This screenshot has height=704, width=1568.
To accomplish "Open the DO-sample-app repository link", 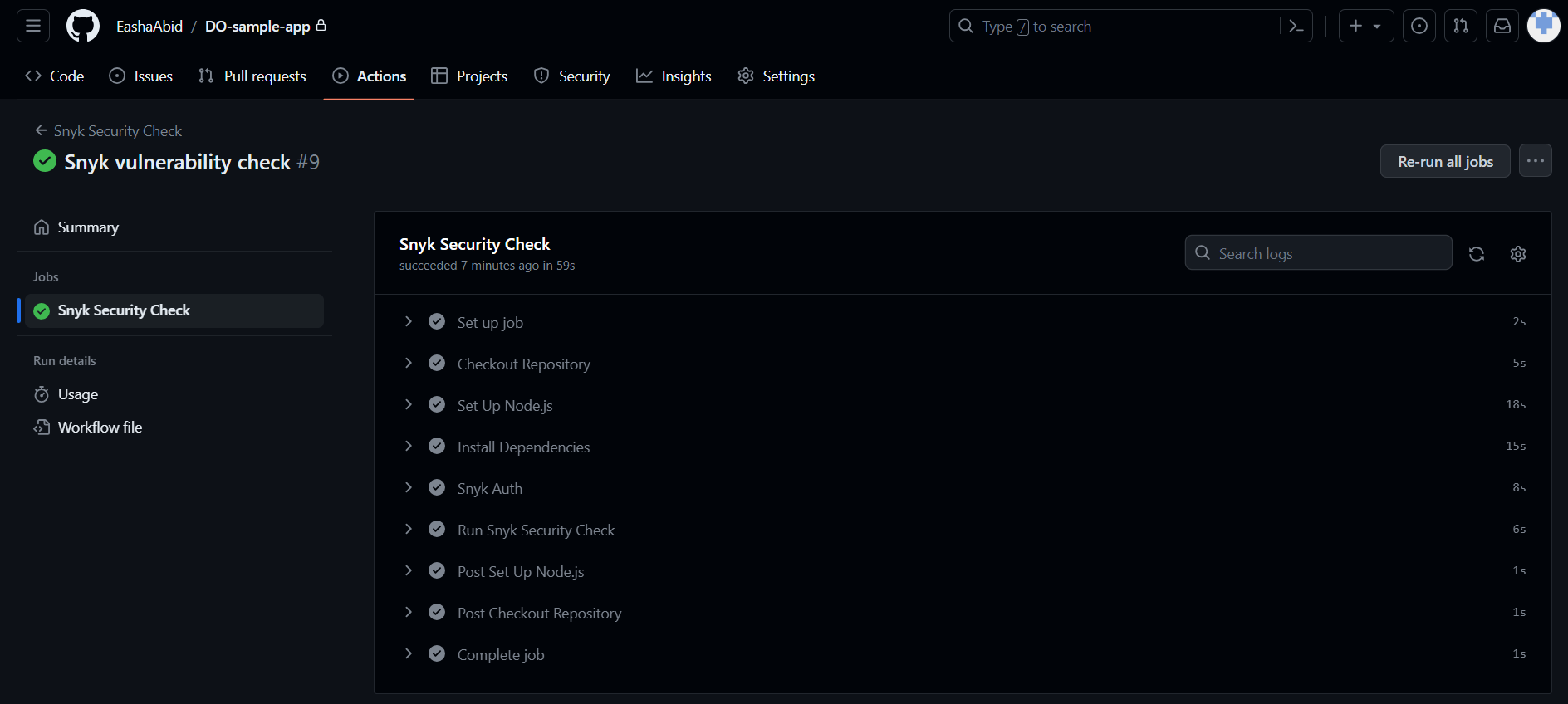I will [257, 27].
